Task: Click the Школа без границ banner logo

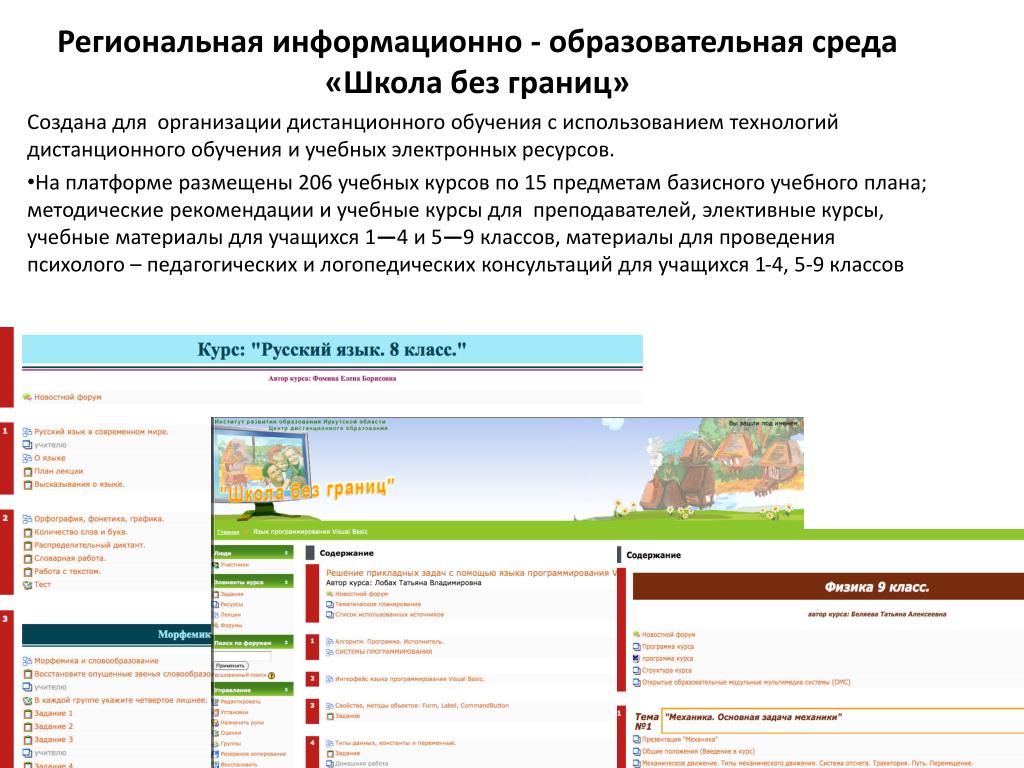Action: 307,488
